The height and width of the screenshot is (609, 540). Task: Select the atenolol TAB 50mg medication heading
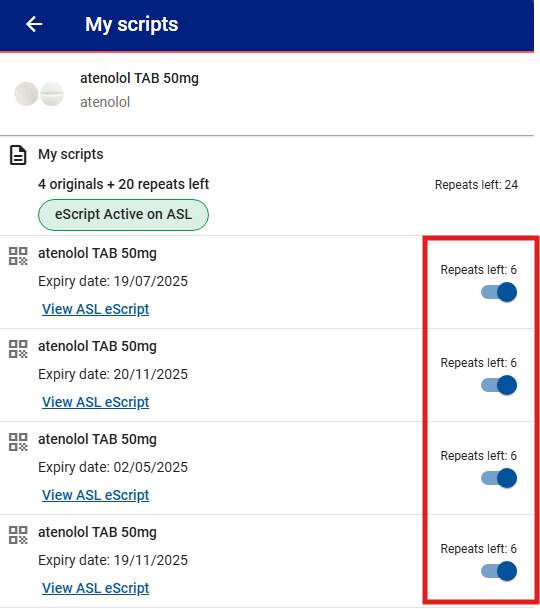[x=139, y=78]
